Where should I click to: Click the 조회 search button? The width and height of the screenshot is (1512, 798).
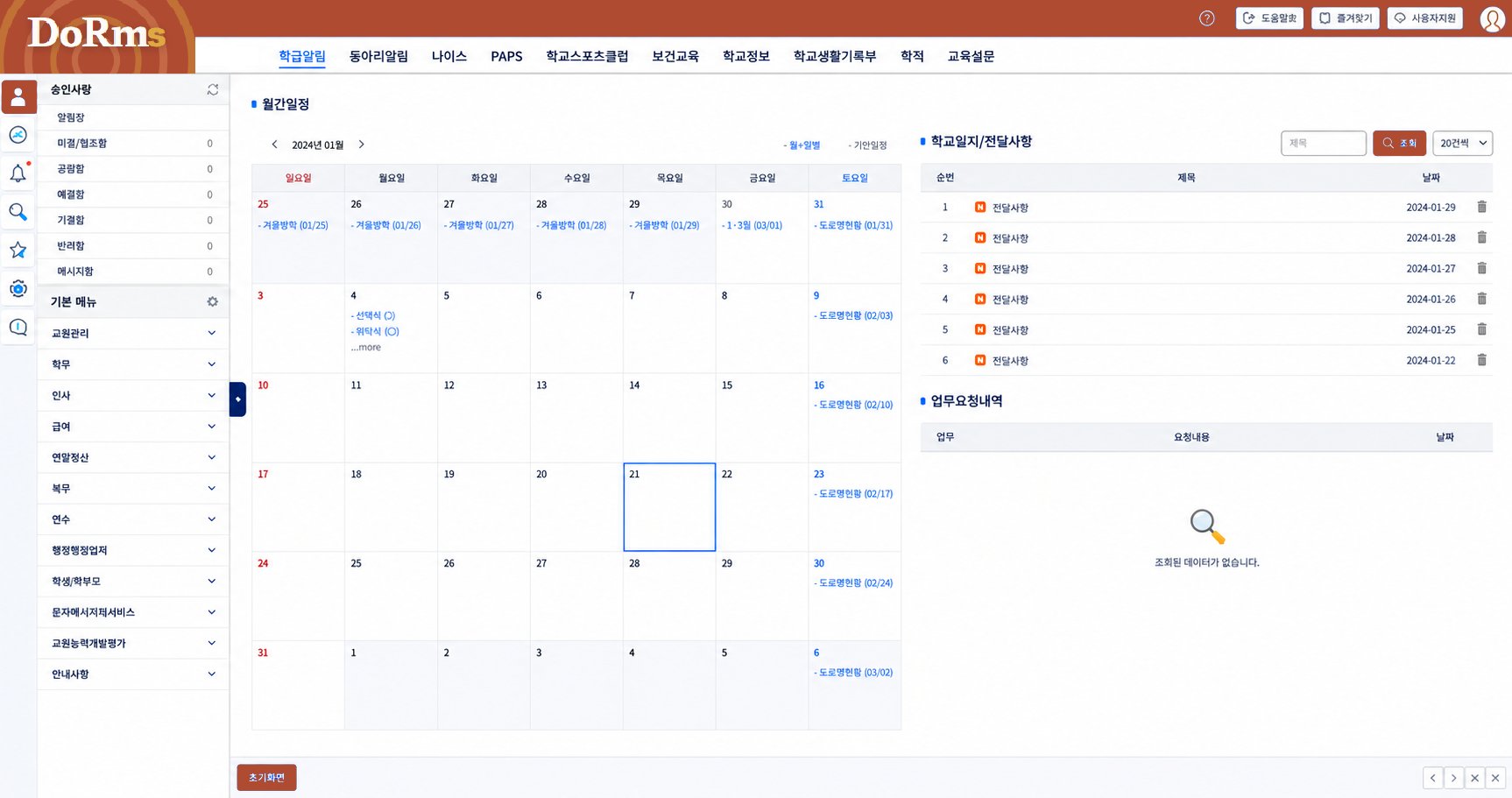[1399, 143]
